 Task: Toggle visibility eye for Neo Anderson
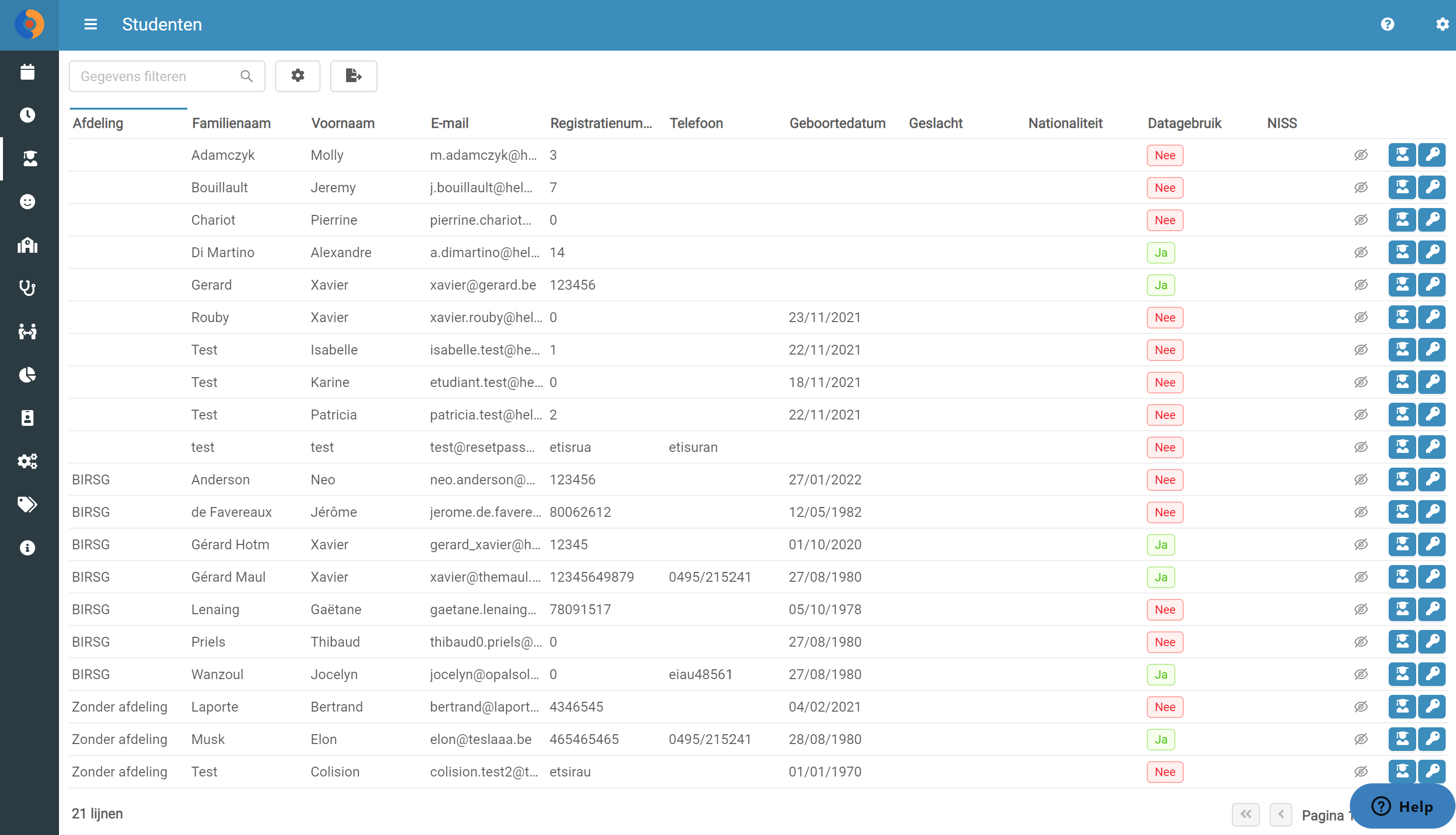1361,479
